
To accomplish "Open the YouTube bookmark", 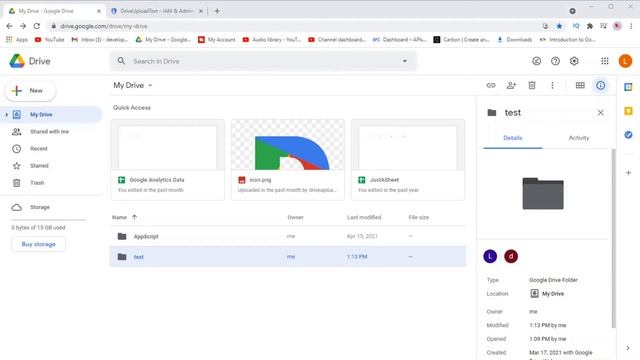I will pos(49,40).
